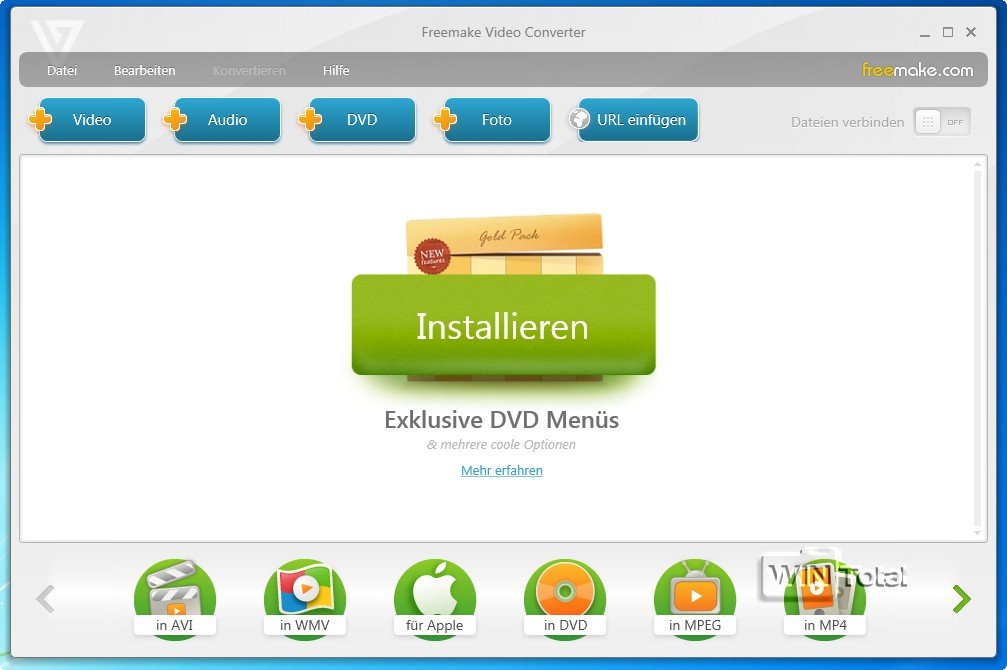Close the Freemake Video Converter window
The height and width of the screenshot is (670, 1007).
971,32
